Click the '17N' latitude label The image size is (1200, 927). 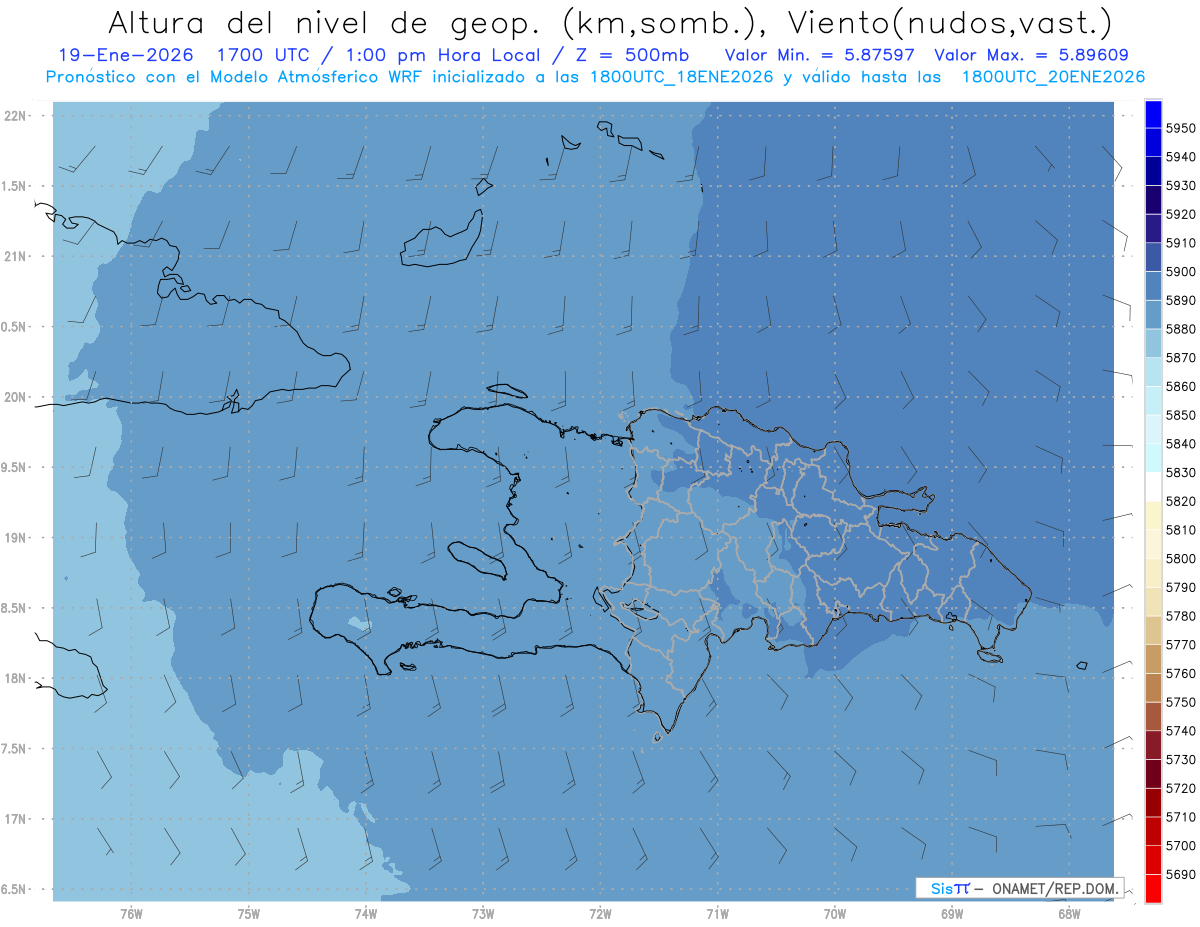17,820
